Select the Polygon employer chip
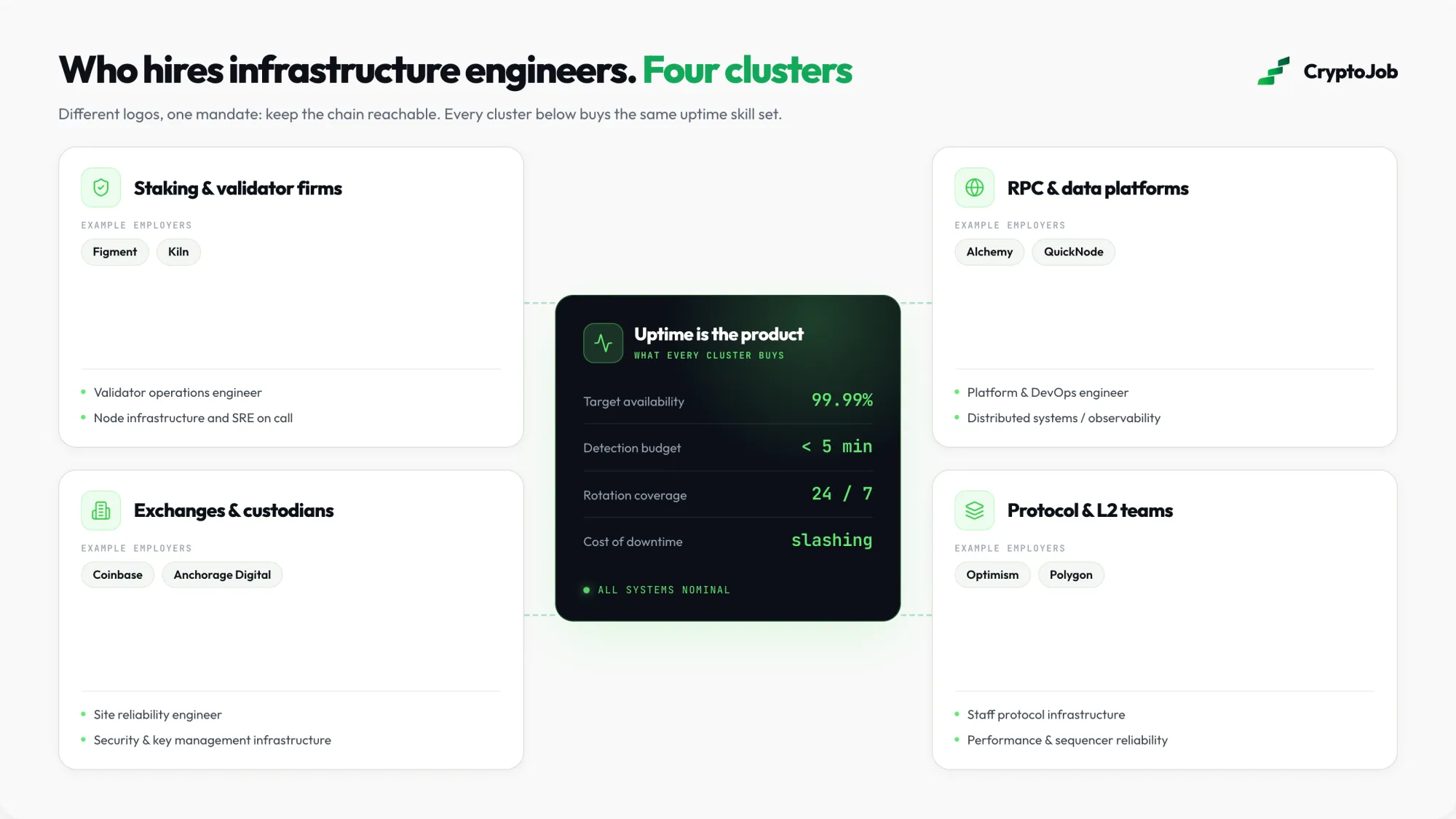 pyautogui.click(x=1071, y=574)
